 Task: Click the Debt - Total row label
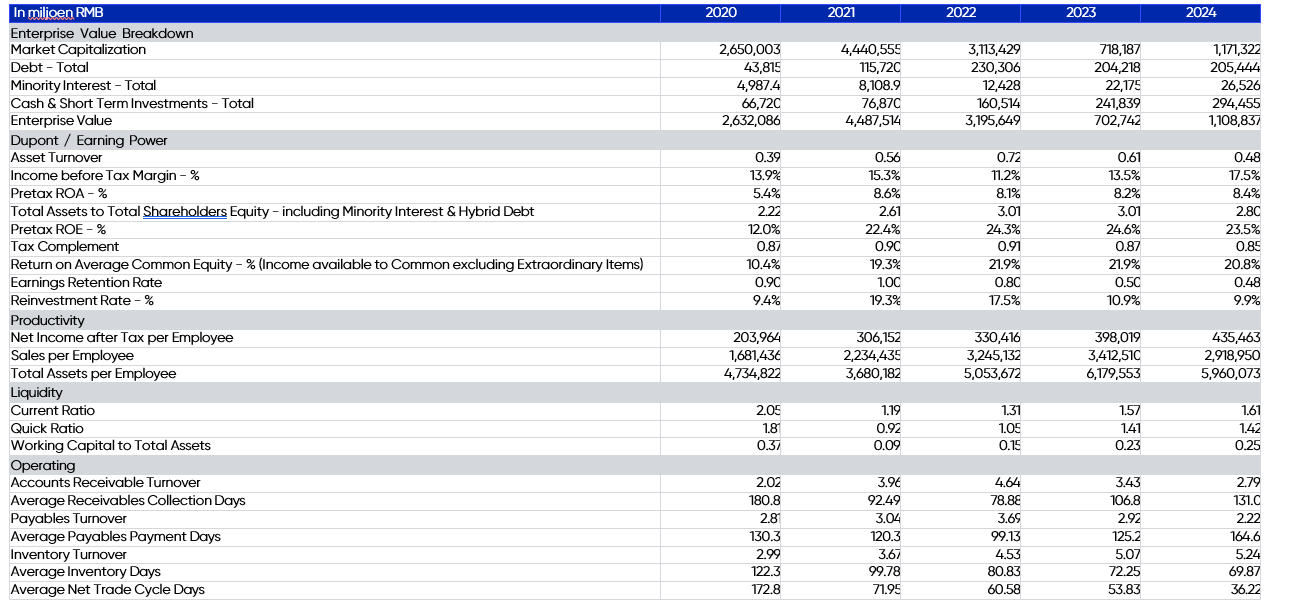click(x=50, y=68)
